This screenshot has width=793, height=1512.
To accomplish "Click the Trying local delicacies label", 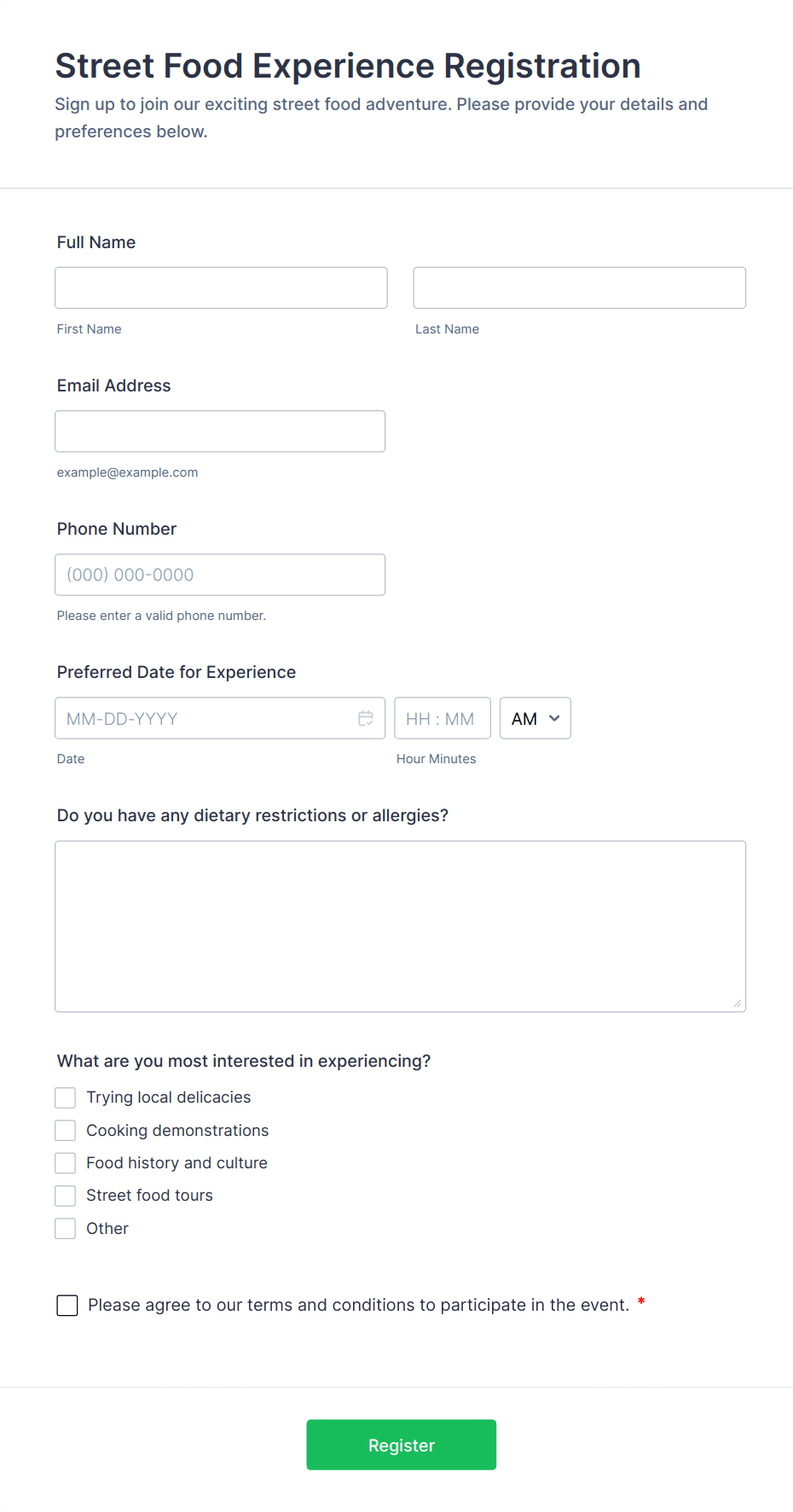I will pos(168,1098).
